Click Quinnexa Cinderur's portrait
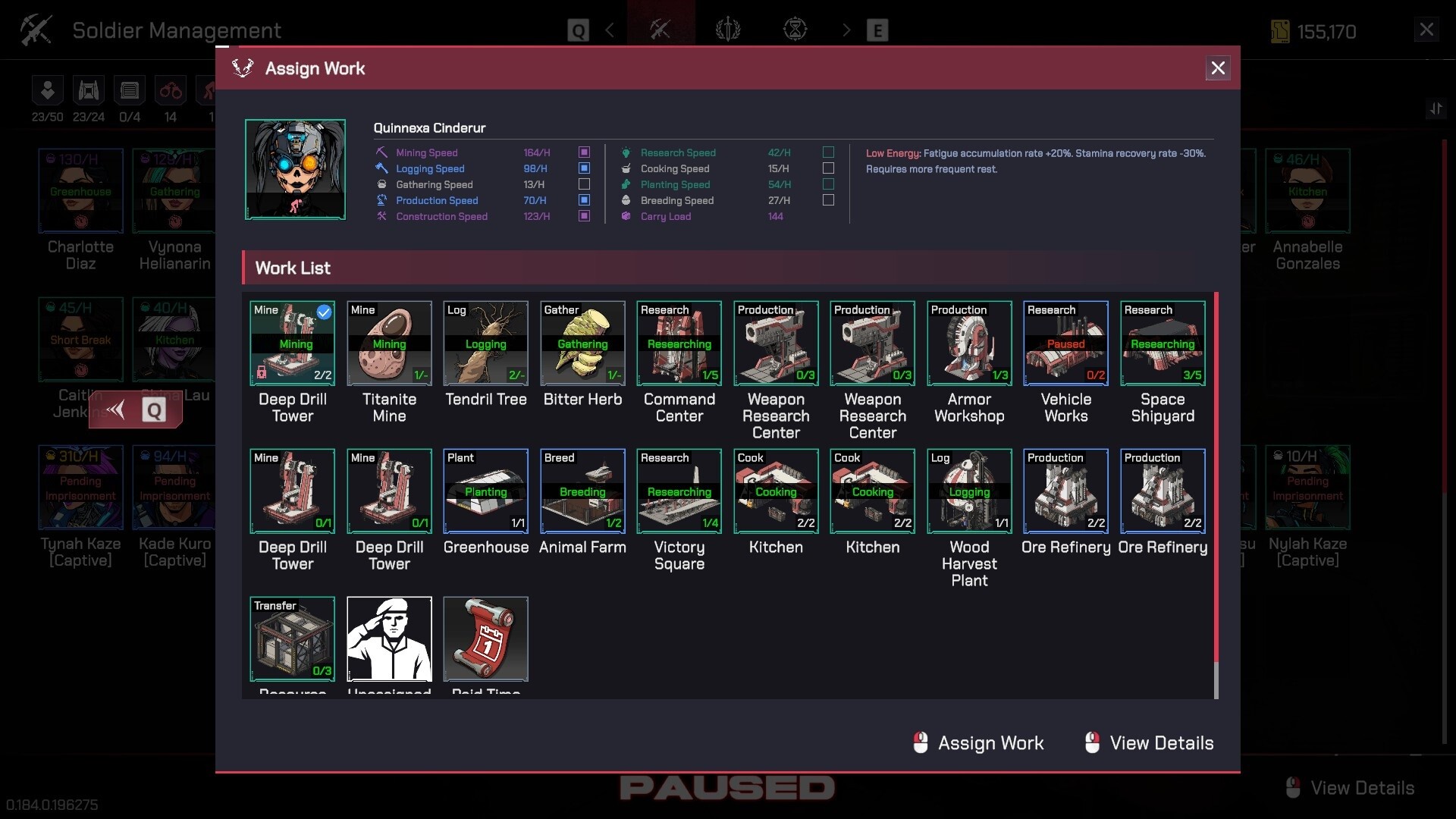Image resolution: width=1456 pixels, height=819 pixels. 295,169
